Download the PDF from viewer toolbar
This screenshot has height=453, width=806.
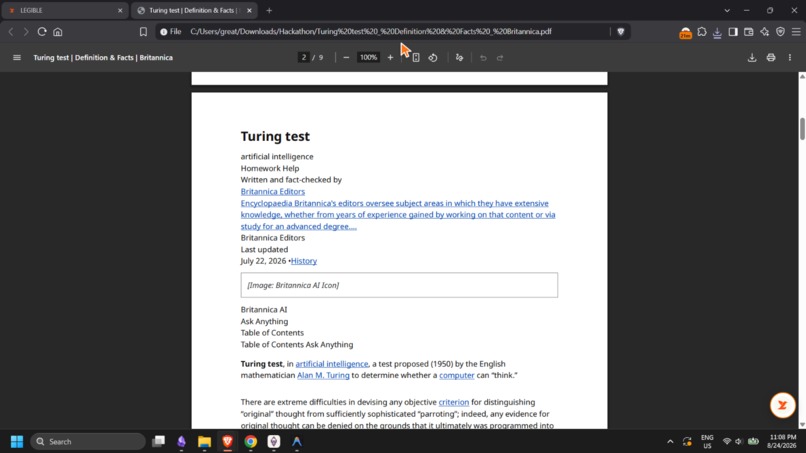752,58
